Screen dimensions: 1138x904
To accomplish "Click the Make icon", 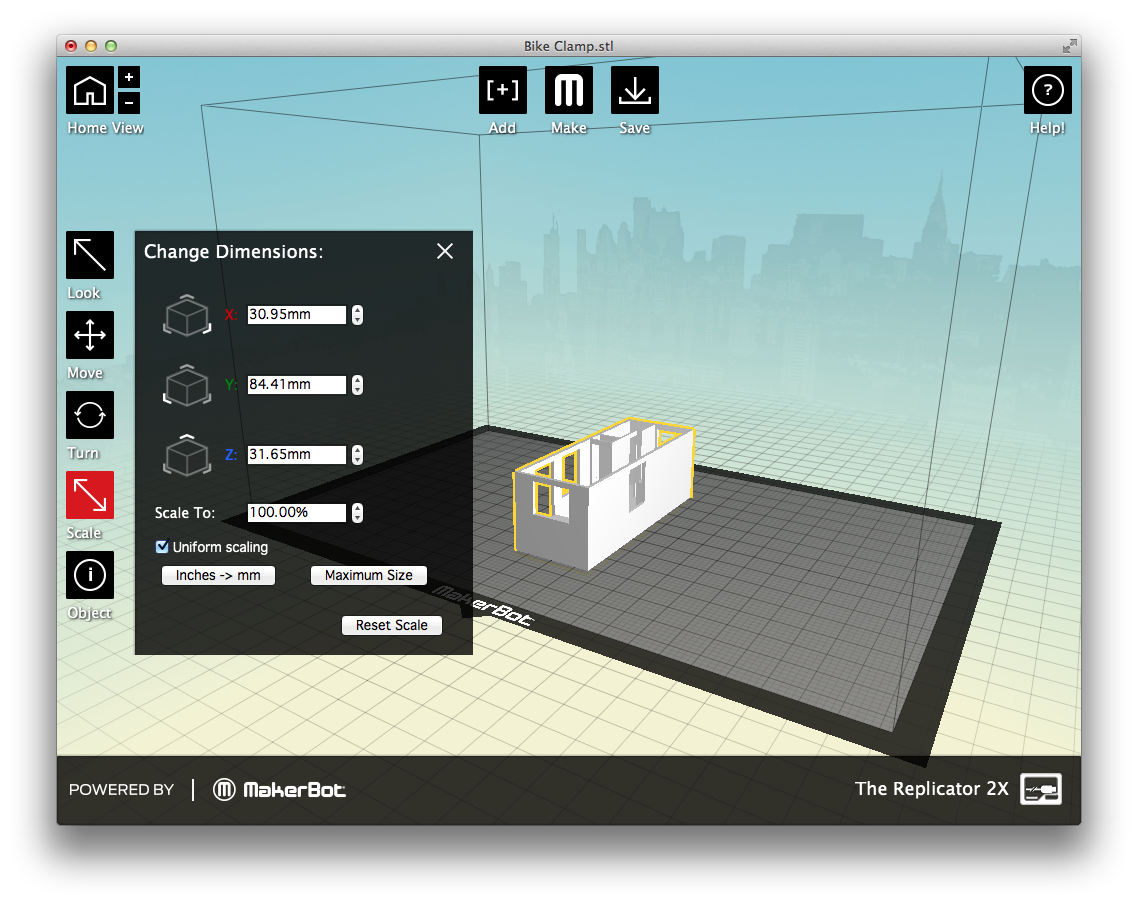I will pos(568,89).
